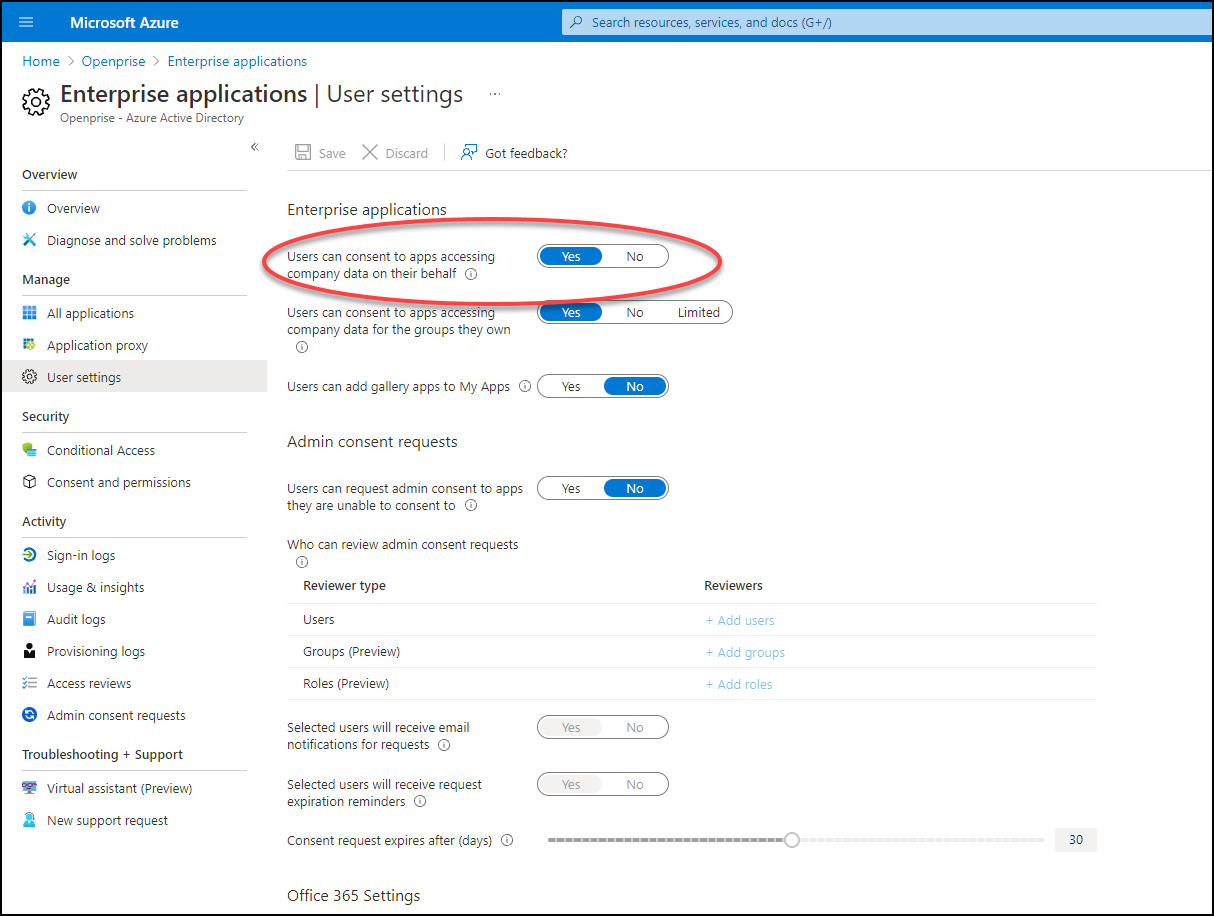
Task: Click the Openprise breadcrumb link
Action: (114, 61)
